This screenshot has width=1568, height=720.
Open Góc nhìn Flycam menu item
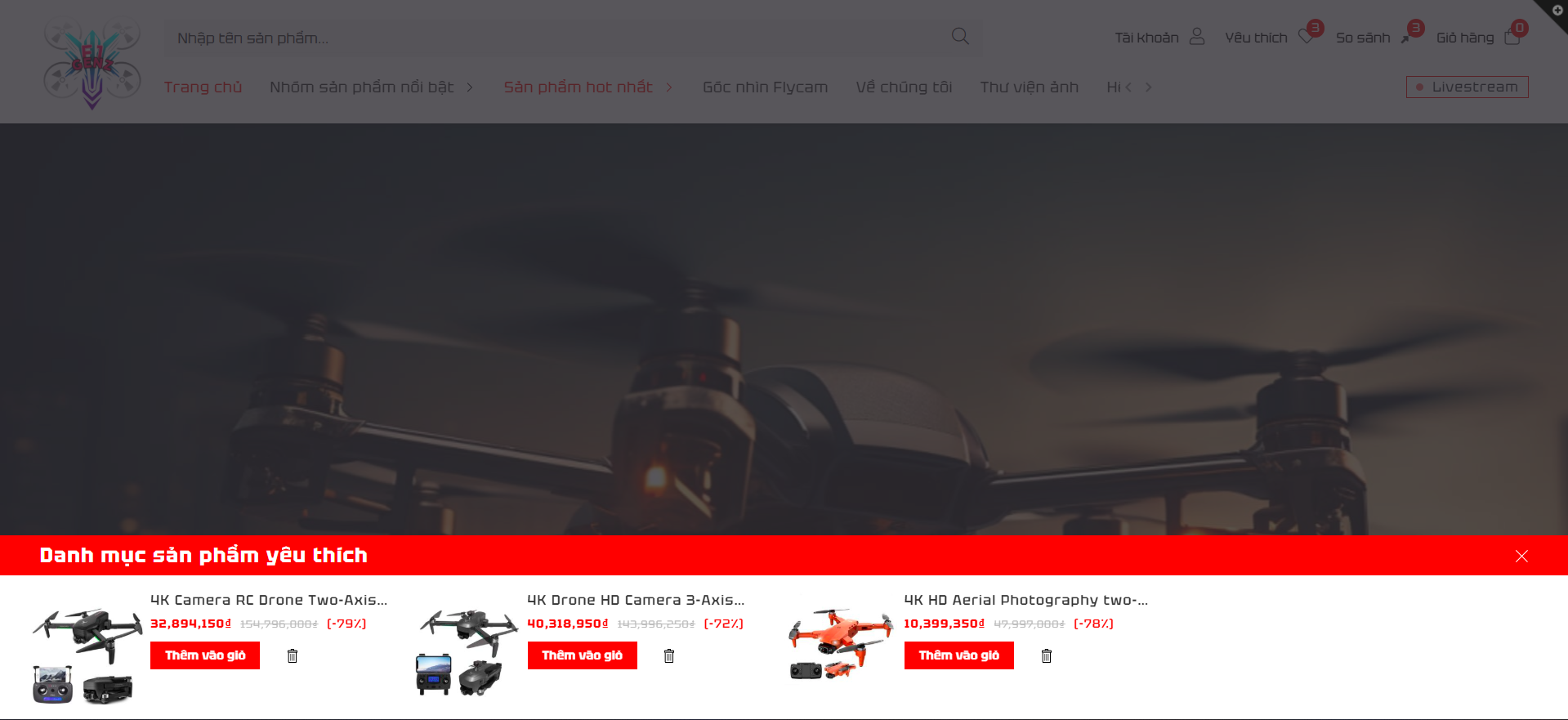pos(765,87)
